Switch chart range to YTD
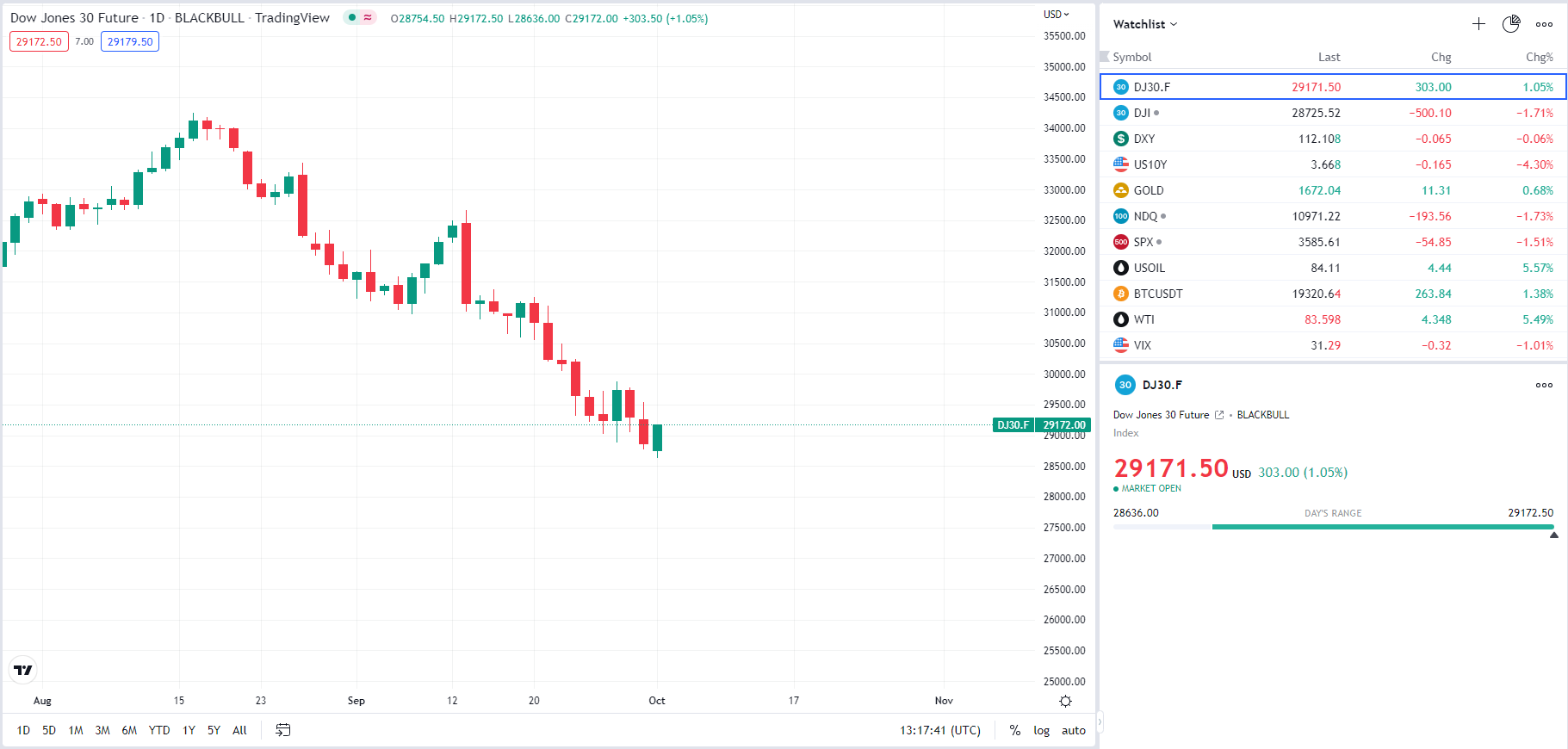1568x749 pixels. click(x=159, y=730)
